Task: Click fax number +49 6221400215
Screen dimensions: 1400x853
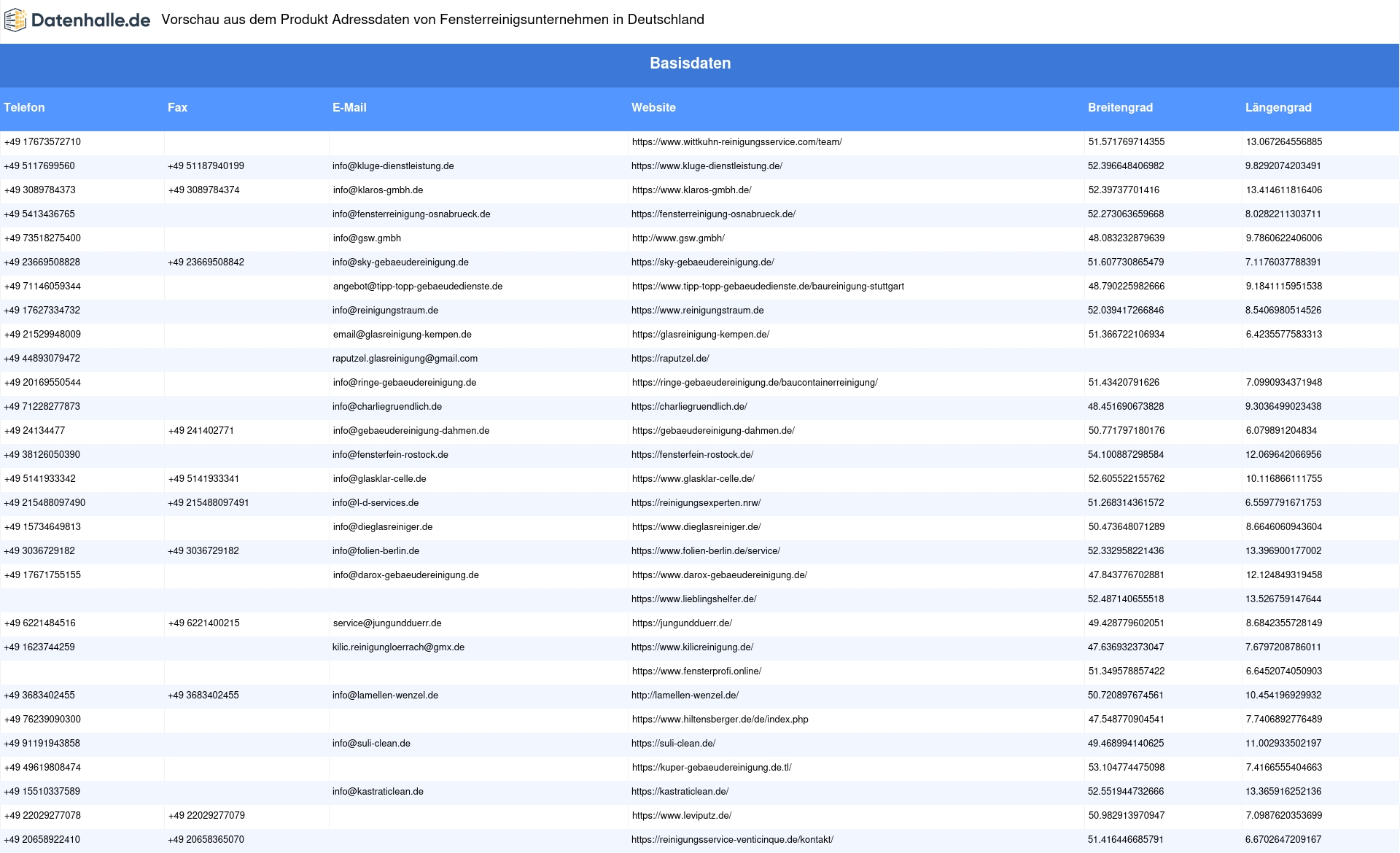Action: pos(203,623)
